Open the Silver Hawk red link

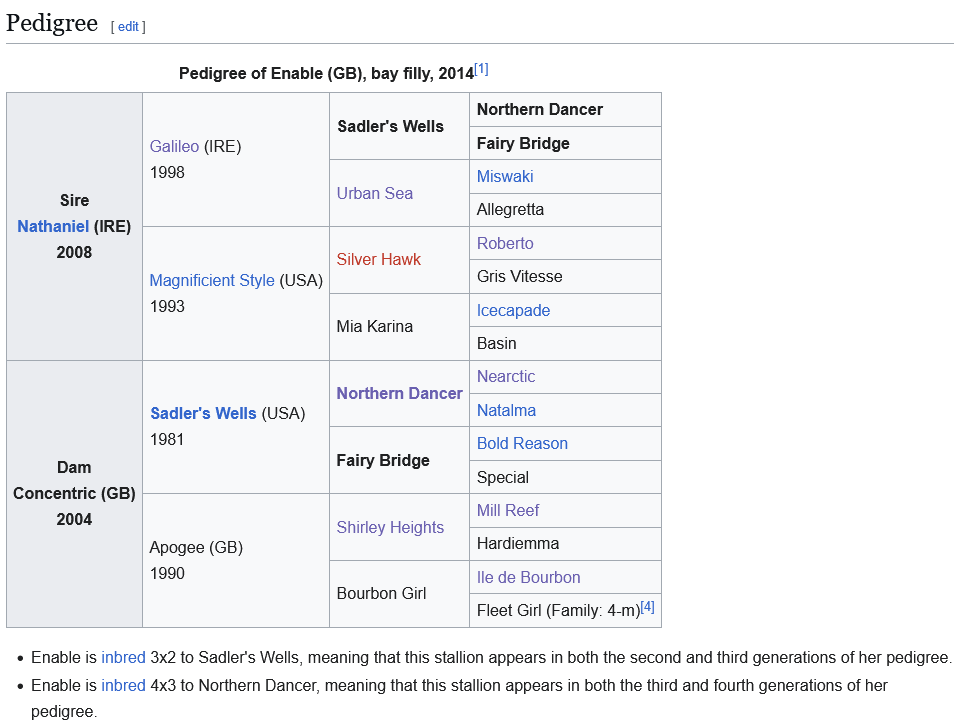(378, 259)
